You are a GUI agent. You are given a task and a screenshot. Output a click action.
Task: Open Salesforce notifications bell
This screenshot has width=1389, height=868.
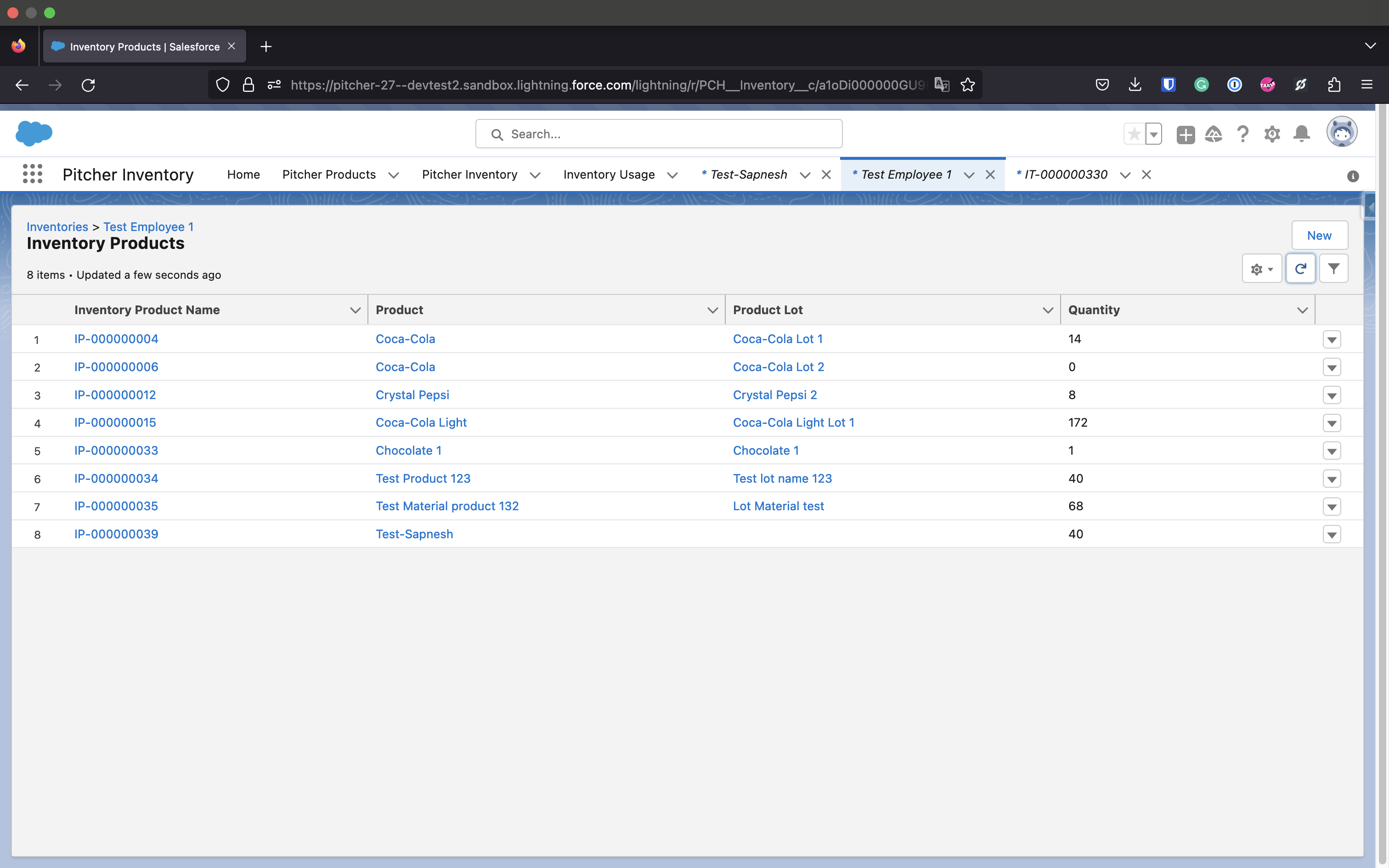pos(1301,134)
